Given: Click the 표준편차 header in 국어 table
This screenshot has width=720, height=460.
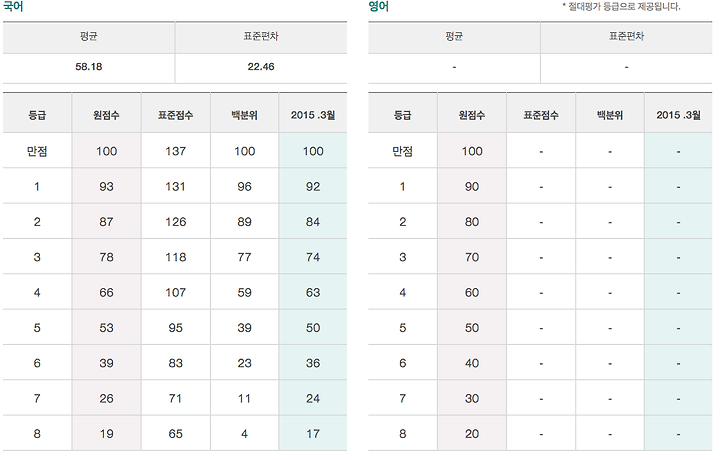Looking at the screenshot, I should (x=261, y=36).
